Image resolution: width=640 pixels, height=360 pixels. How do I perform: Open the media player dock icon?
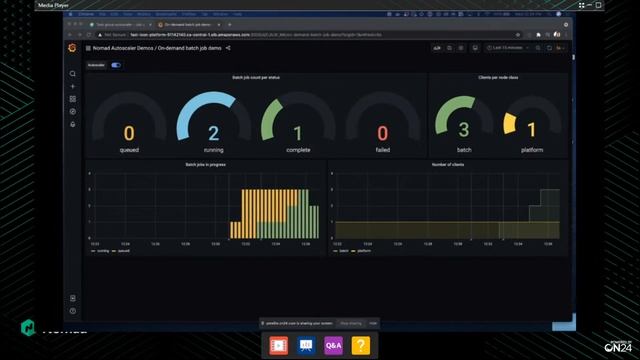point(279,345)
